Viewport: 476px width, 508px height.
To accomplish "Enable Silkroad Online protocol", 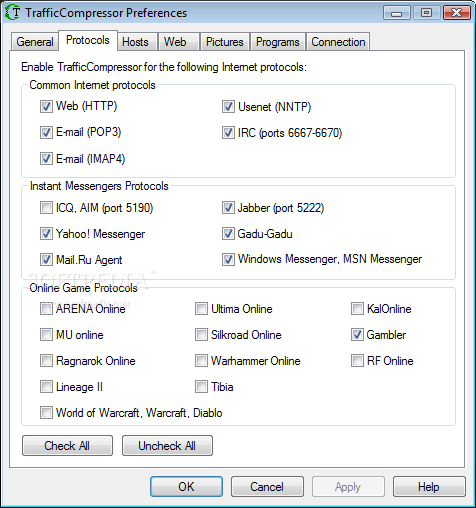I will coord(201,335).
